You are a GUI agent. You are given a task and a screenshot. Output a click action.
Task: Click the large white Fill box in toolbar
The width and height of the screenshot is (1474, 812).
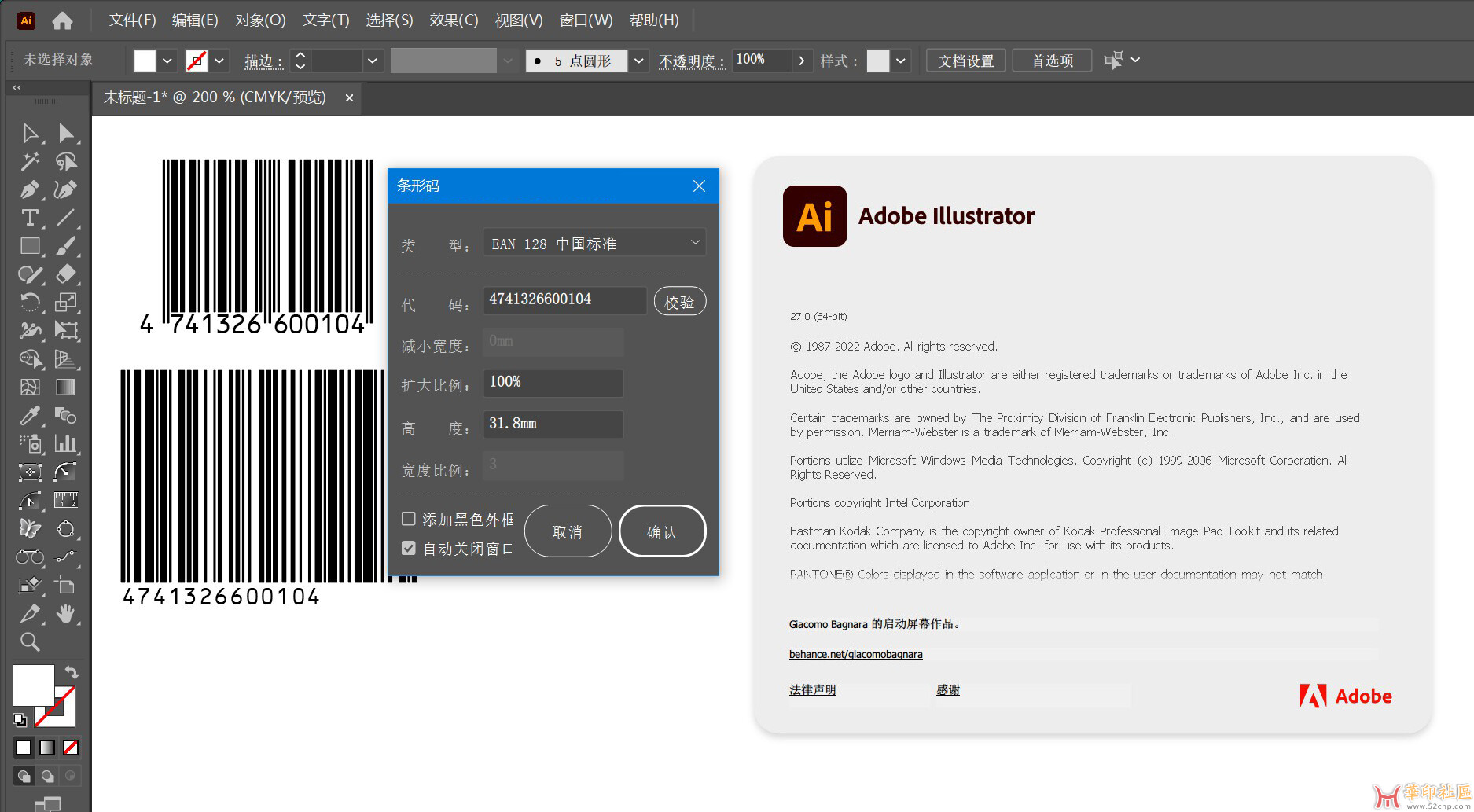[x=33, y=685]
